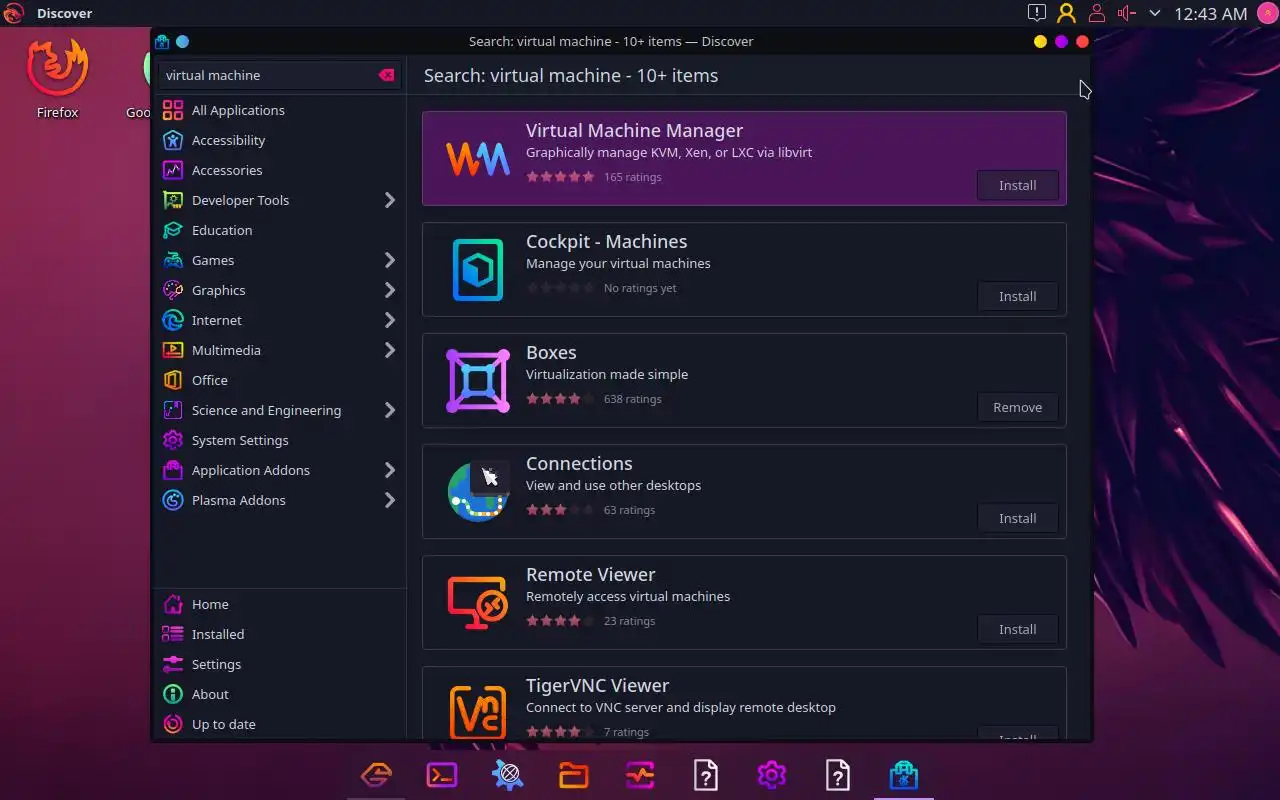Select the Graphics category icon

(173, 290)
